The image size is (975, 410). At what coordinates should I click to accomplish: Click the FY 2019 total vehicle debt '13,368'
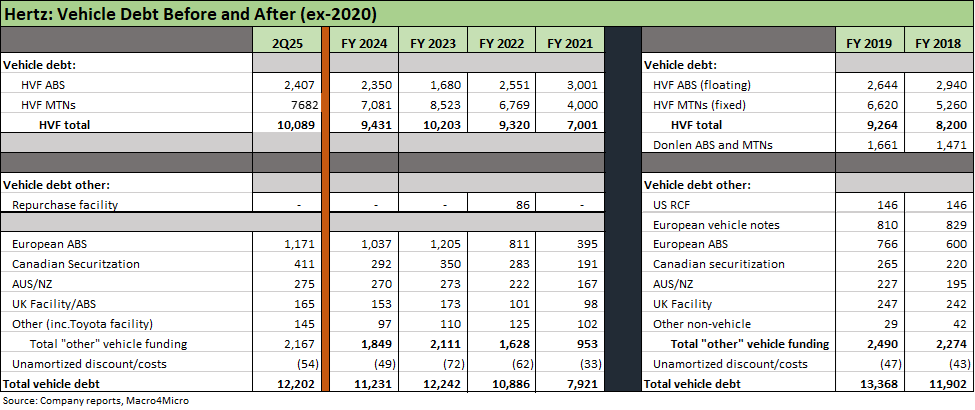[x=880, y=384]
